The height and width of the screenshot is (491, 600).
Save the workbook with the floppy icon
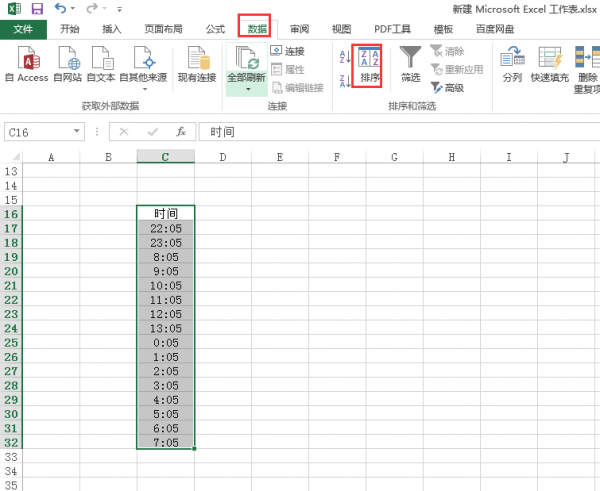tap(37, 8)
